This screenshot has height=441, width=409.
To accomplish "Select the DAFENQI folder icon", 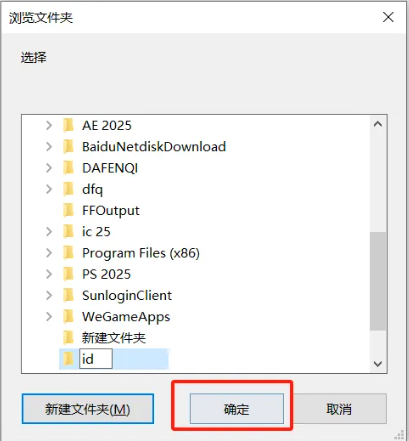I will [x=69, y=168].
